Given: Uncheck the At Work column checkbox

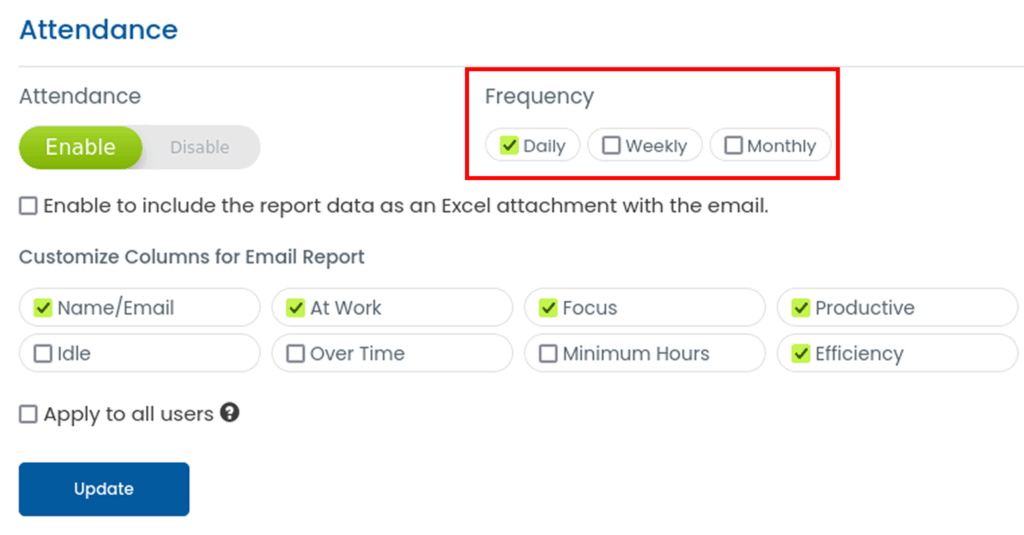Looking at the screenshot, I should 295,308.
